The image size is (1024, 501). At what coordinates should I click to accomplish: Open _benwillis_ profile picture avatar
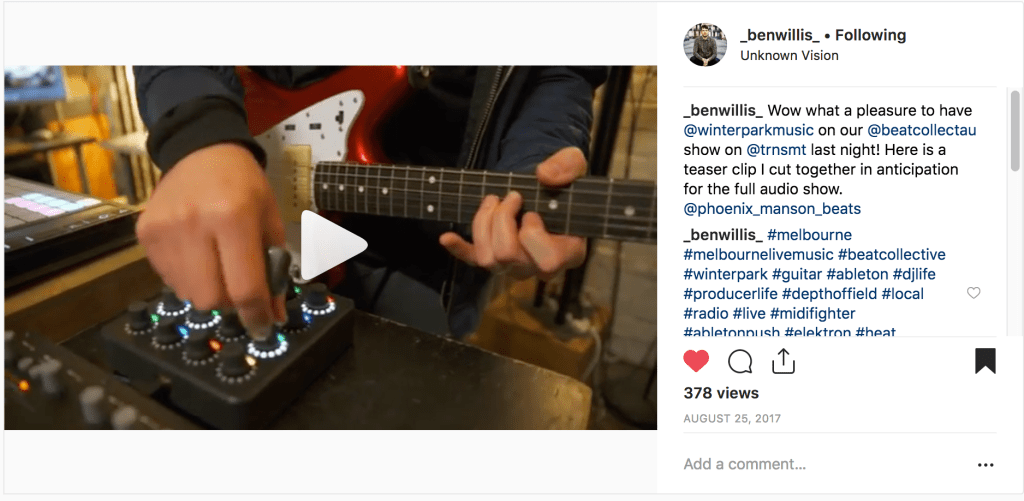(705, 44)
